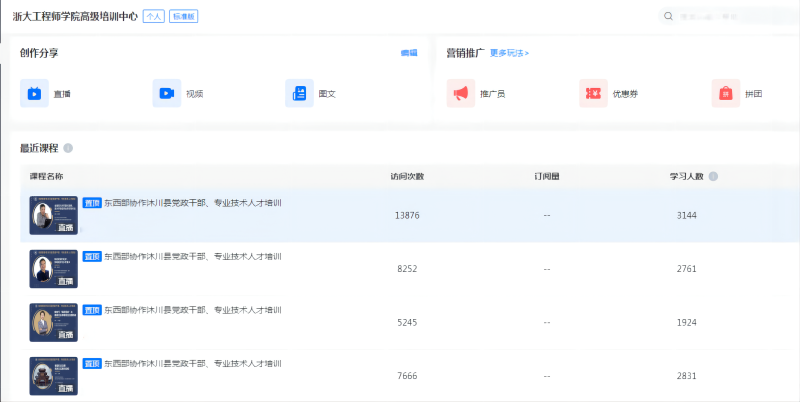
Task: Select thumbnail of course with 5245 visits
Action: tap(53, 322)
